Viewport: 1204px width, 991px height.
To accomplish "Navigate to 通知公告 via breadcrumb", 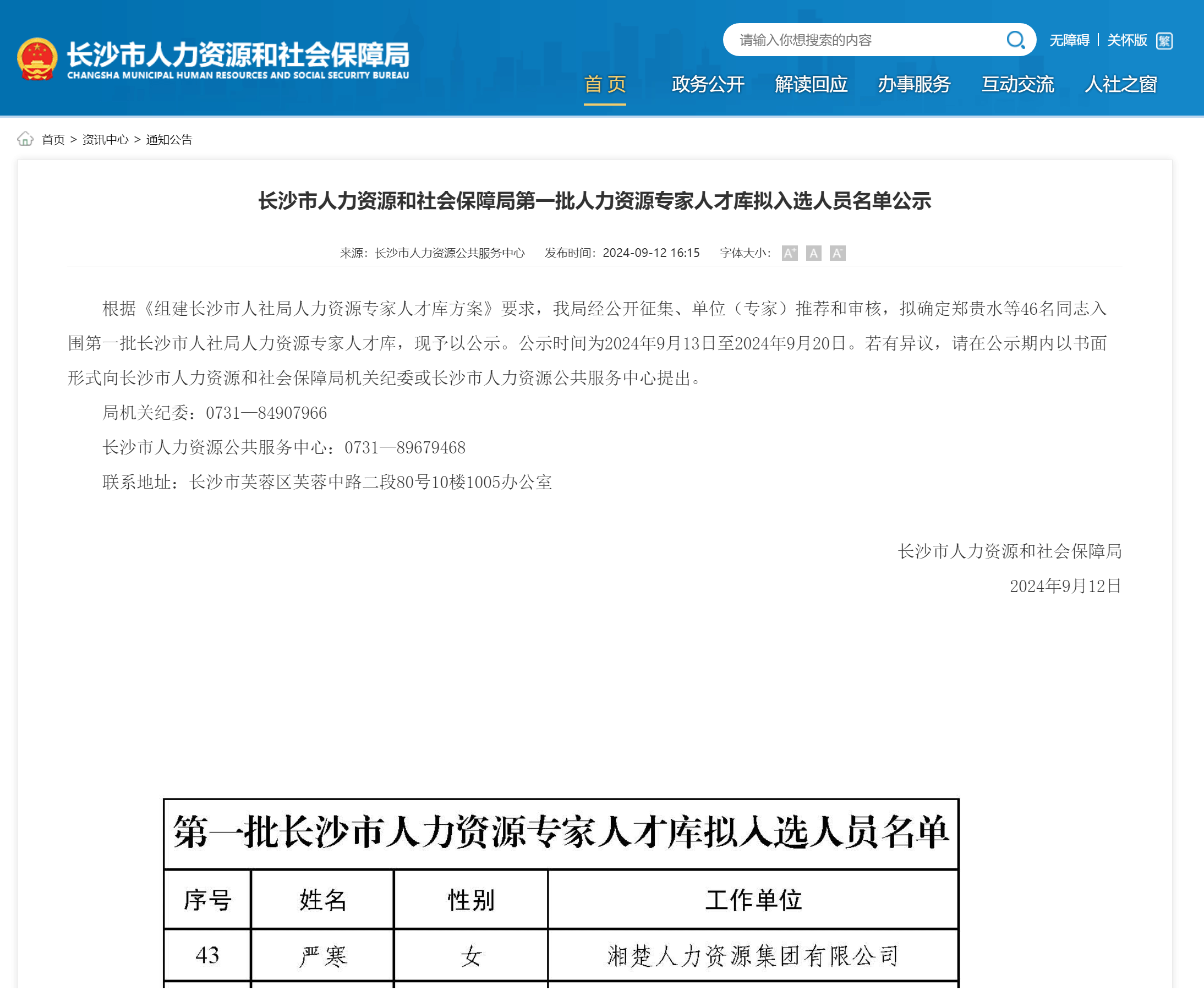I will coord(170,140).
